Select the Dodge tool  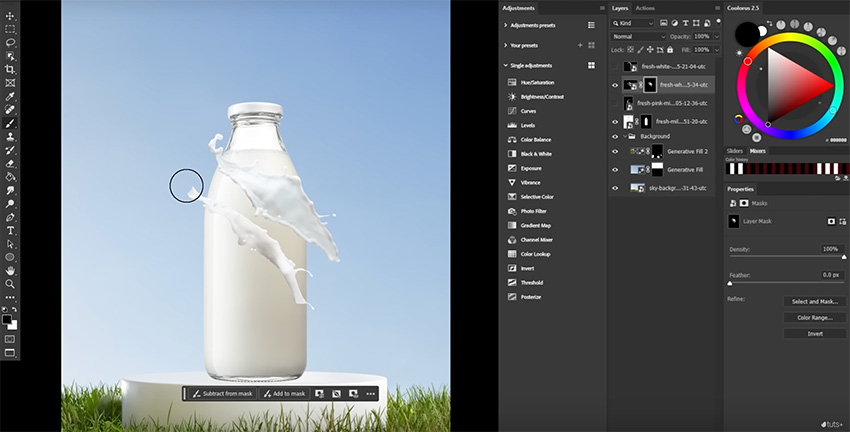(10, 204)
